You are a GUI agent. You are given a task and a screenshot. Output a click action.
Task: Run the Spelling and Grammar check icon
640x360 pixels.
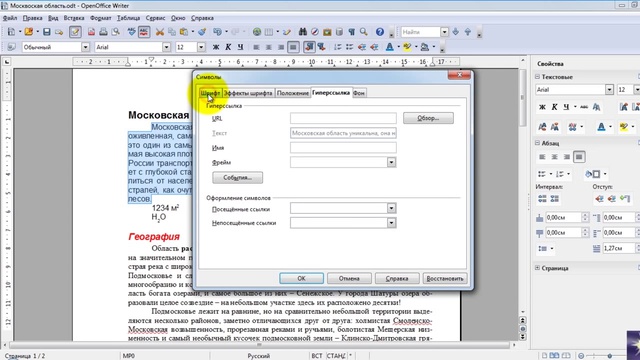point(131,32)
